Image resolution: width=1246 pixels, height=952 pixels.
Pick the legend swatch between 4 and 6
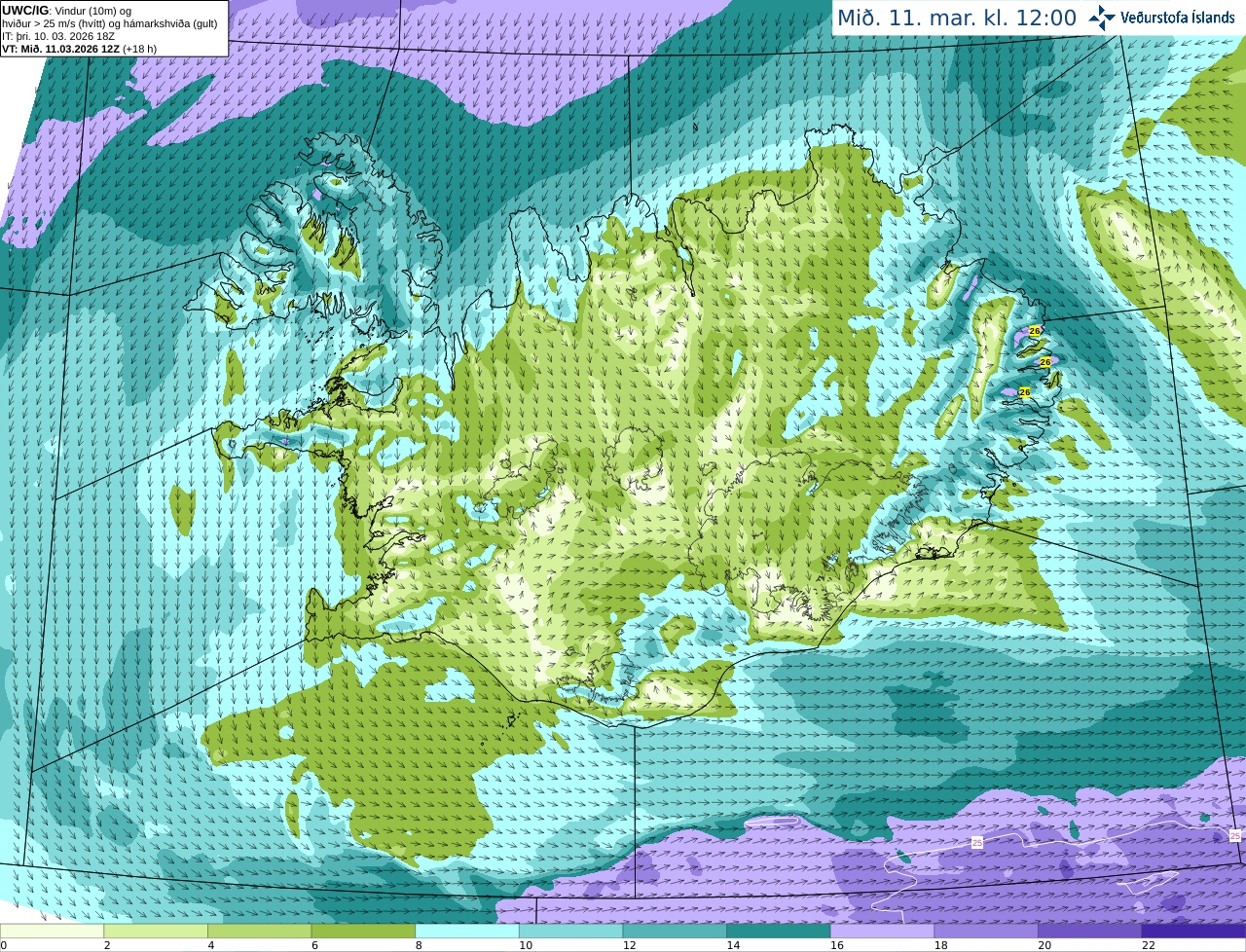[260, 932]
